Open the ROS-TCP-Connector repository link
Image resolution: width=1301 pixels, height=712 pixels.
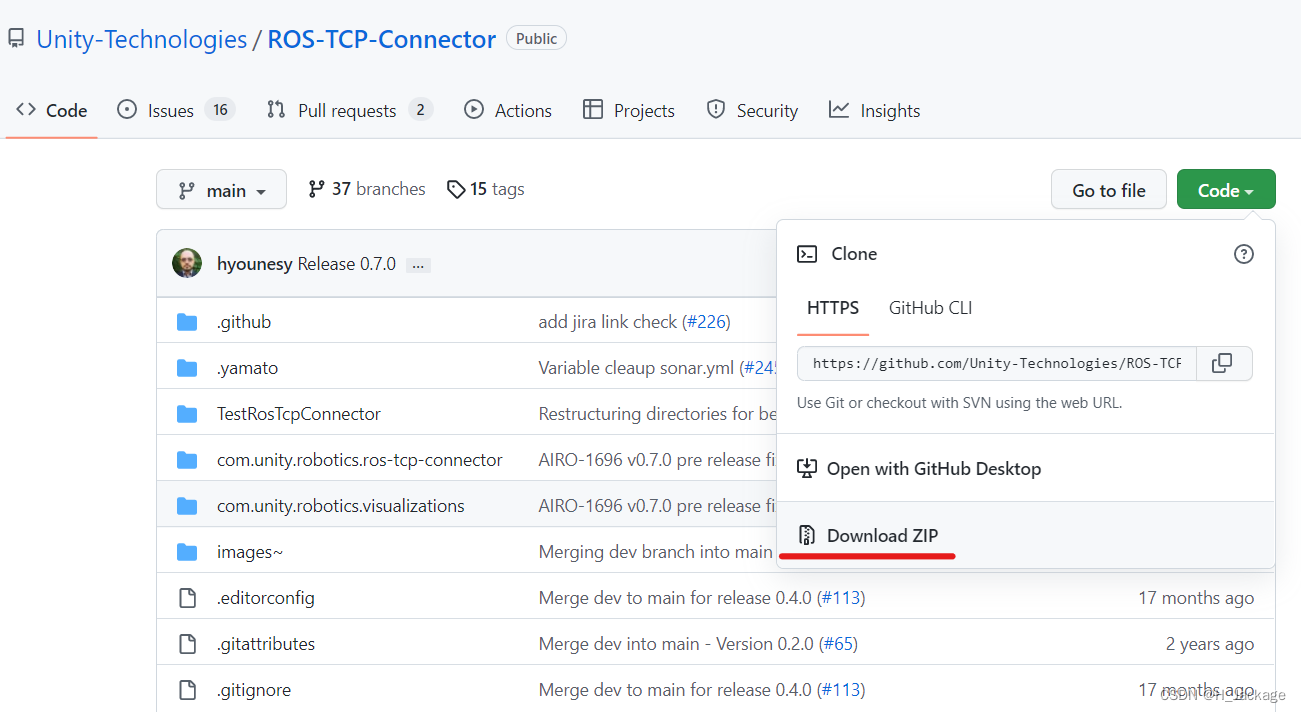click(x=382, y=39)
